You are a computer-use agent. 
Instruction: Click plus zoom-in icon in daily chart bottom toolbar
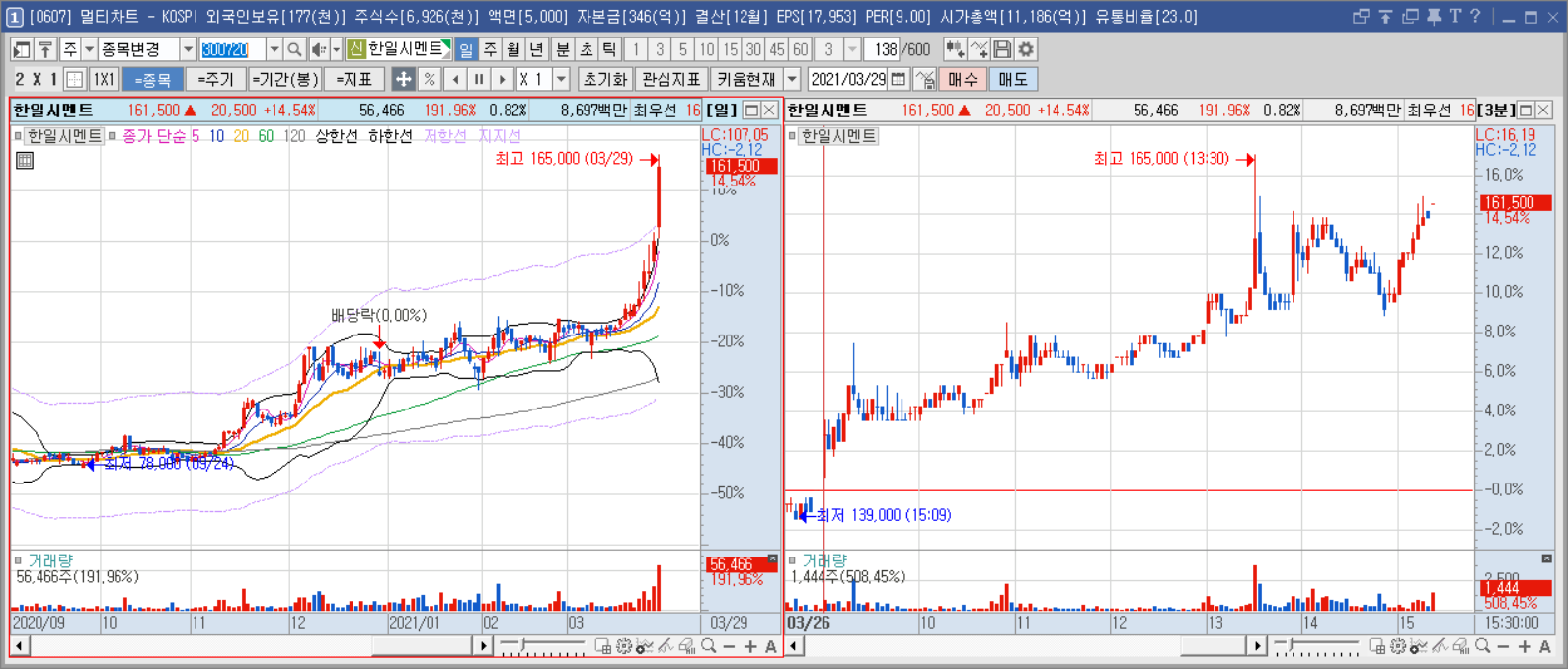pyautogui.click(x=750, y=646)
